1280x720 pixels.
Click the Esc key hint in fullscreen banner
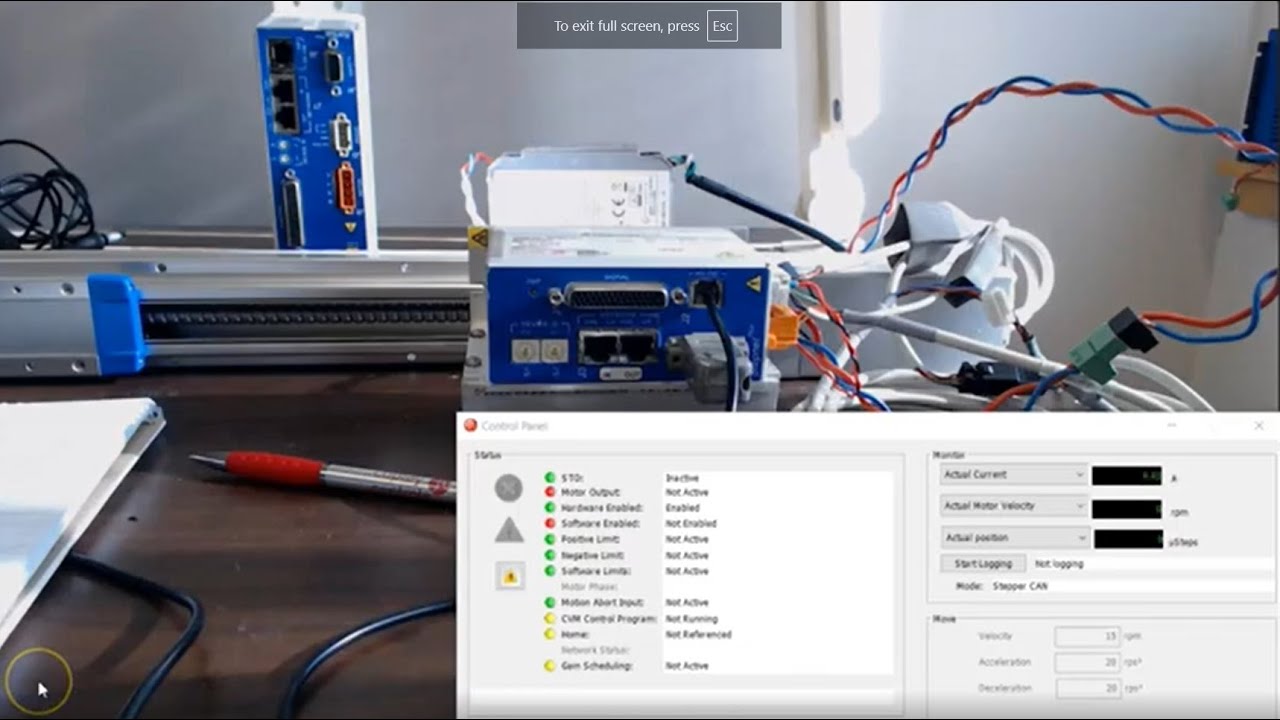click(x=722, y=26)
